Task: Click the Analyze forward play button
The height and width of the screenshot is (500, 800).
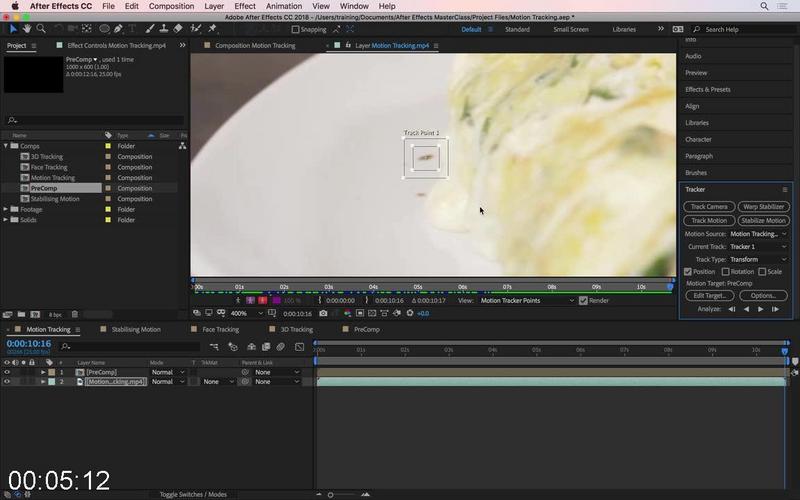Action: click(x=761, y=309)
